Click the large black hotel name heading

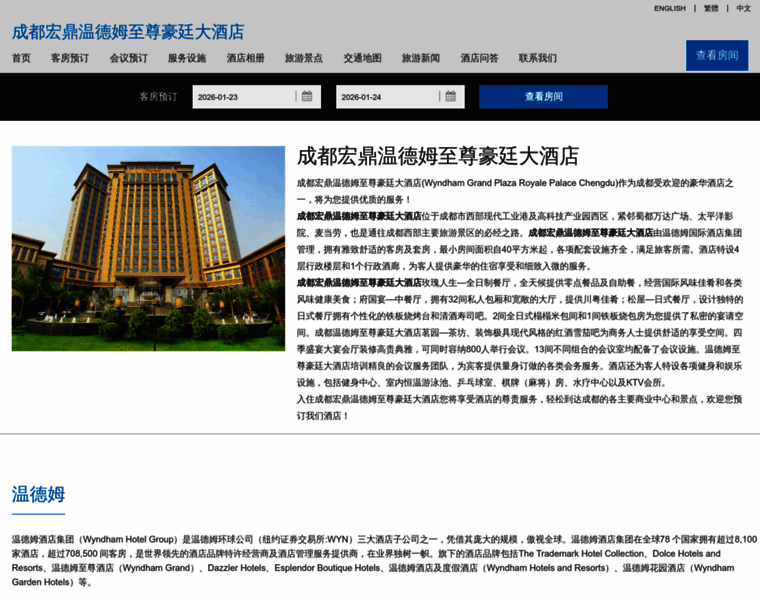(438, 156)
